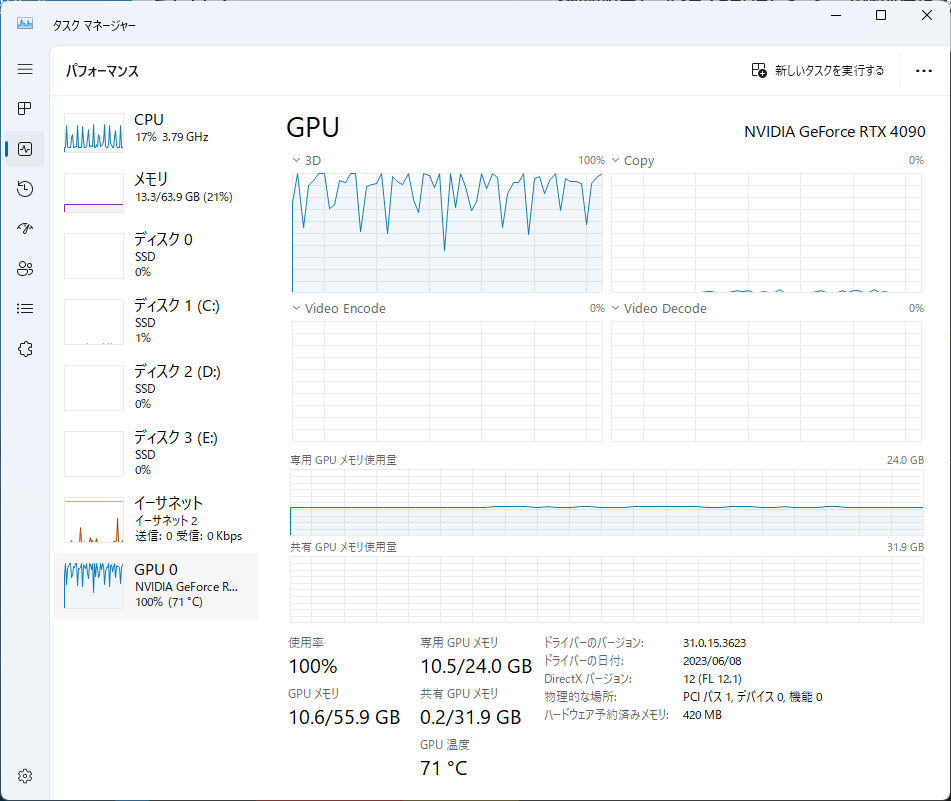This screenshot has height=801, width=951.
Task: Select the Performance page icon
Action: tap(25, 149)
